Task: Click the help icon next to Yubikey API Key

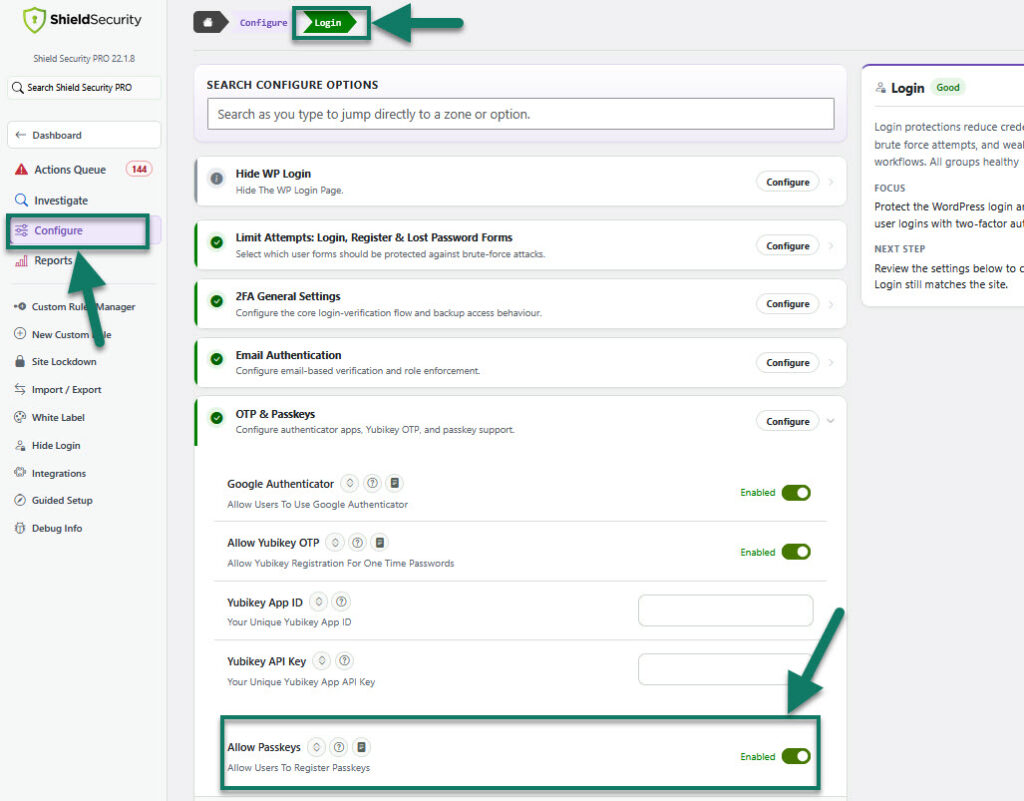Action: tap(344, 661)
